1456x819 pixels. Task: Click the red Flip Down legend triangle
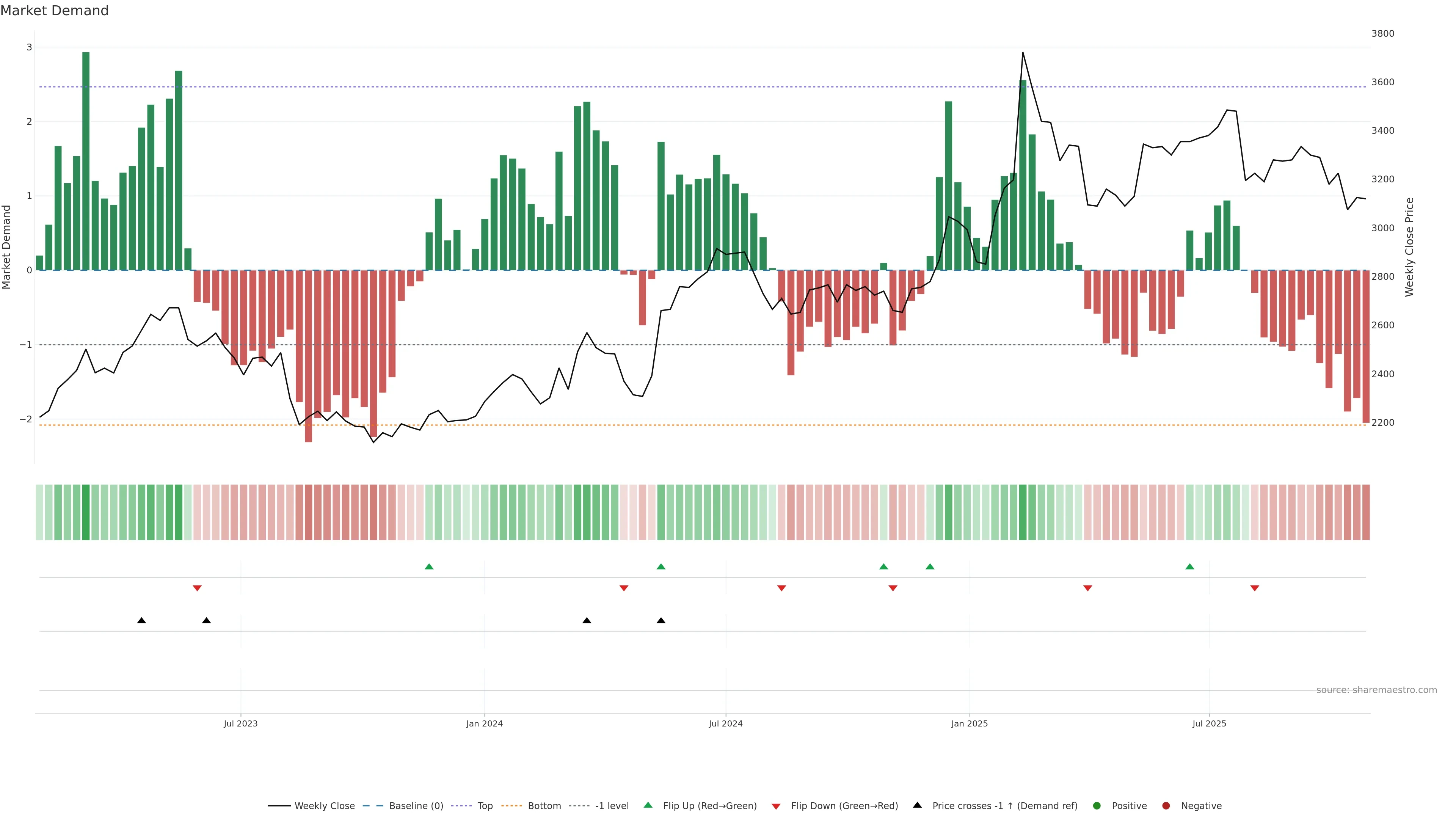pyautogui.click(x=776, y=806)
